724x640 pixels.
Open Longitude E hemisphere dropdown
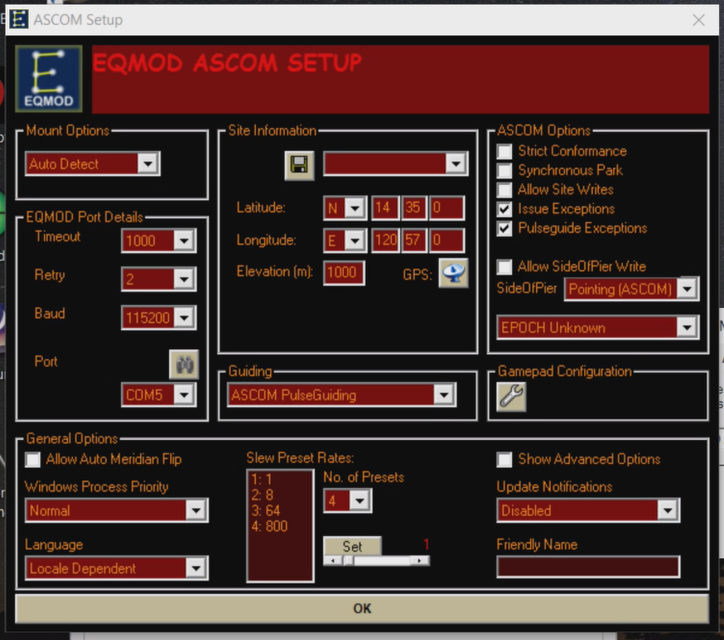(x=355, y=240)
